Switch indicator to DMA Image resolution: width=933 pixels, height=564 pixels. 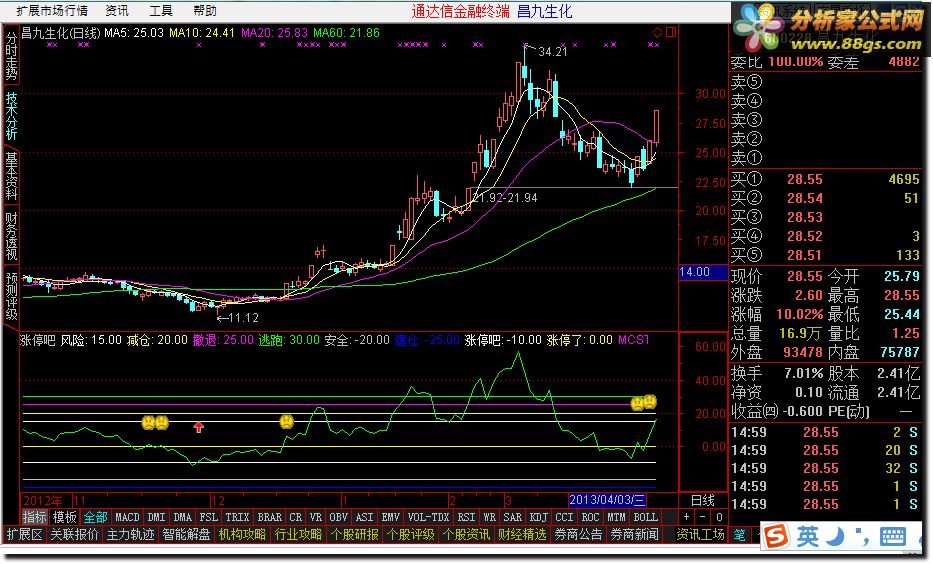pos(183,517)
